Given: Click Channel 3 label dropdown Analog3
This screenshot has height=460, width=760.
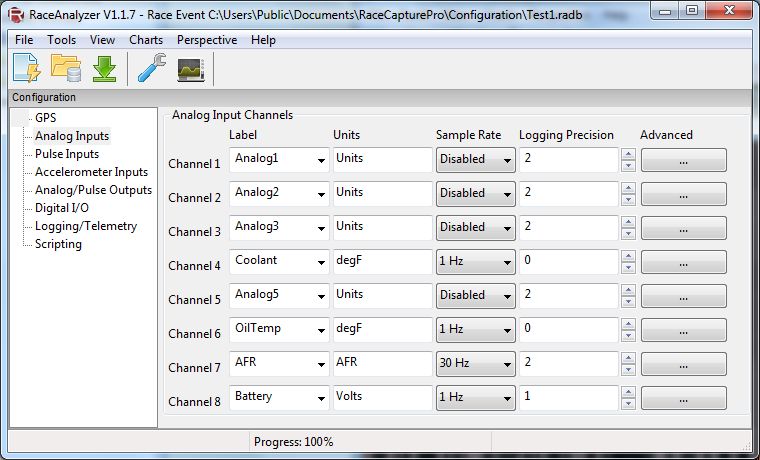Looking at the screenshot, I should [x=279, y=227].
